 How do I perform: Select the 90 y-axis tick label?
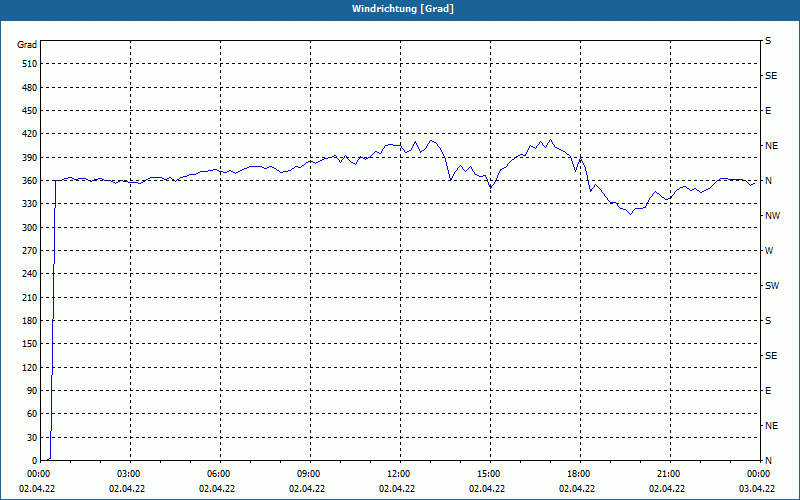click(32, 391)
